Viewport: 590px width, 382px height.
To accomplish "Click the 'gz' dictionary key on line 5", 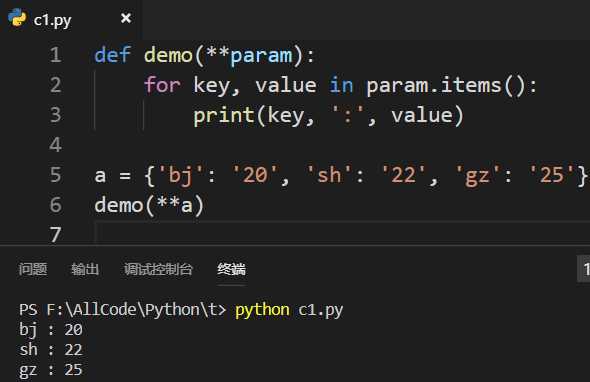I will (478, 176).
